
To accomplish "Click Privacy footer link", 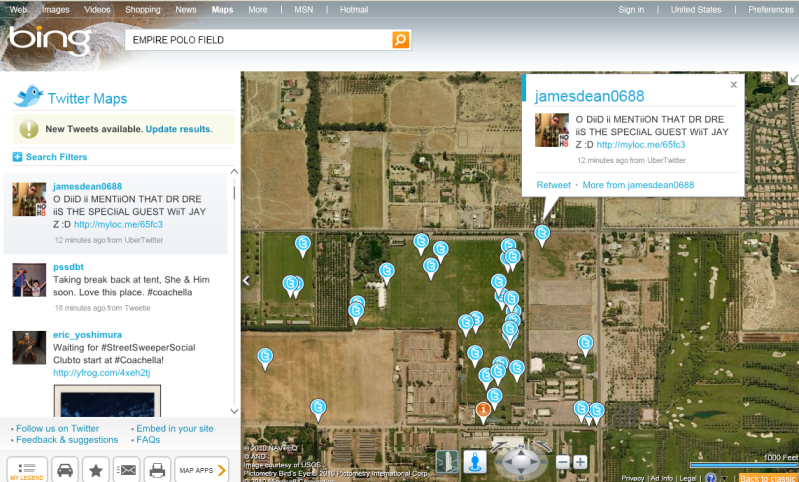I will point(633,478).
